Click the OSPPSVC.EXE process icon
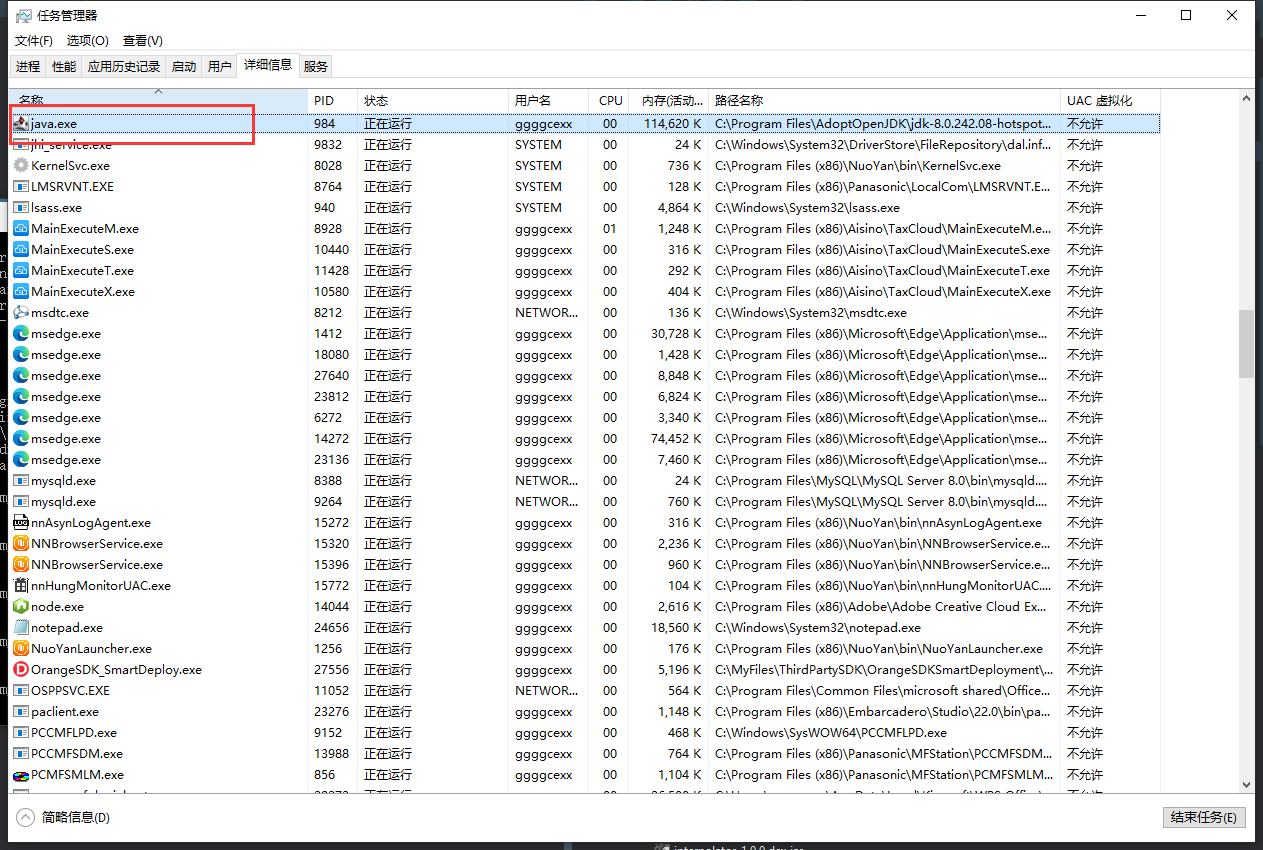 21,691
